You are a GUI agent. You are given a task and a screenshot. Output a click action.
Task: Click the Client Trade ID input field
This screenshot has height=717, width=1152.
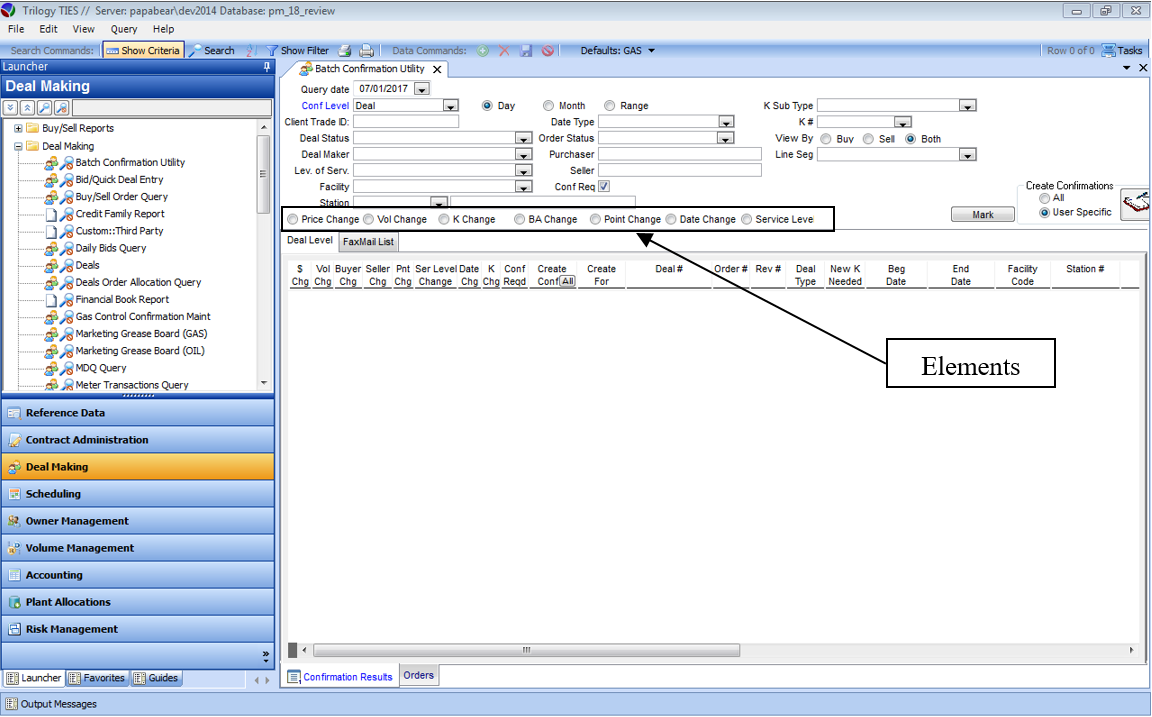[405, 122]
